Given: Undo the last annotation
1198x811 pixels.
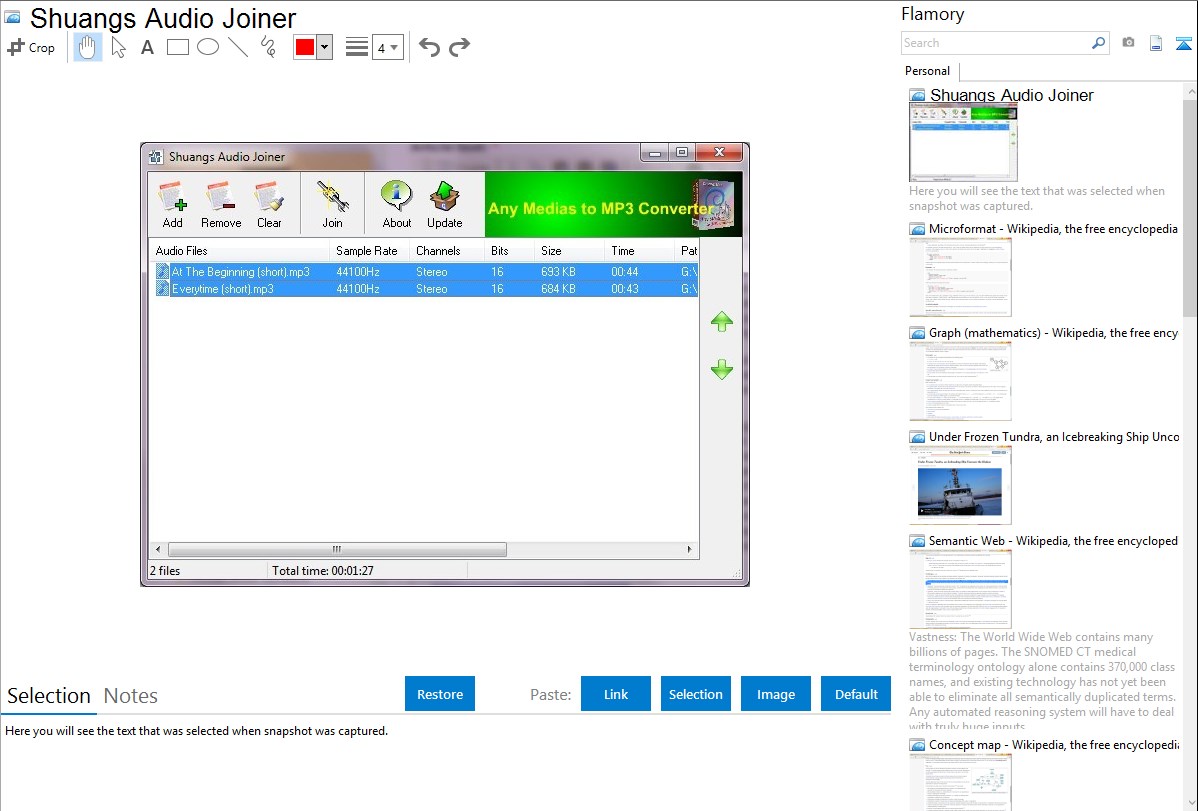Looking at the screenshot, I should (429, 47).
